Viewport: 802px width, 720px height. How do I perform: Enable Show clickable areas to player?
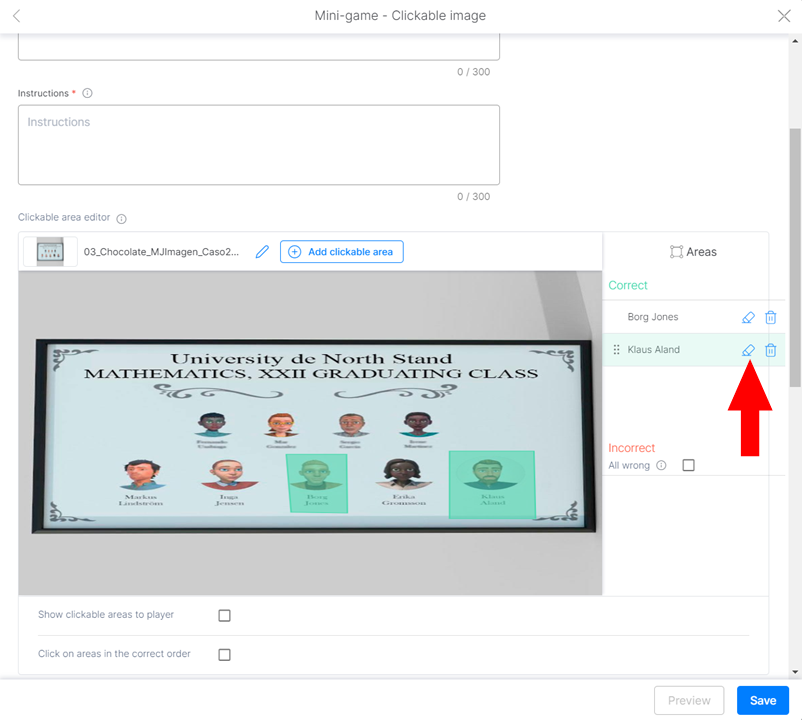pos(225,615)
